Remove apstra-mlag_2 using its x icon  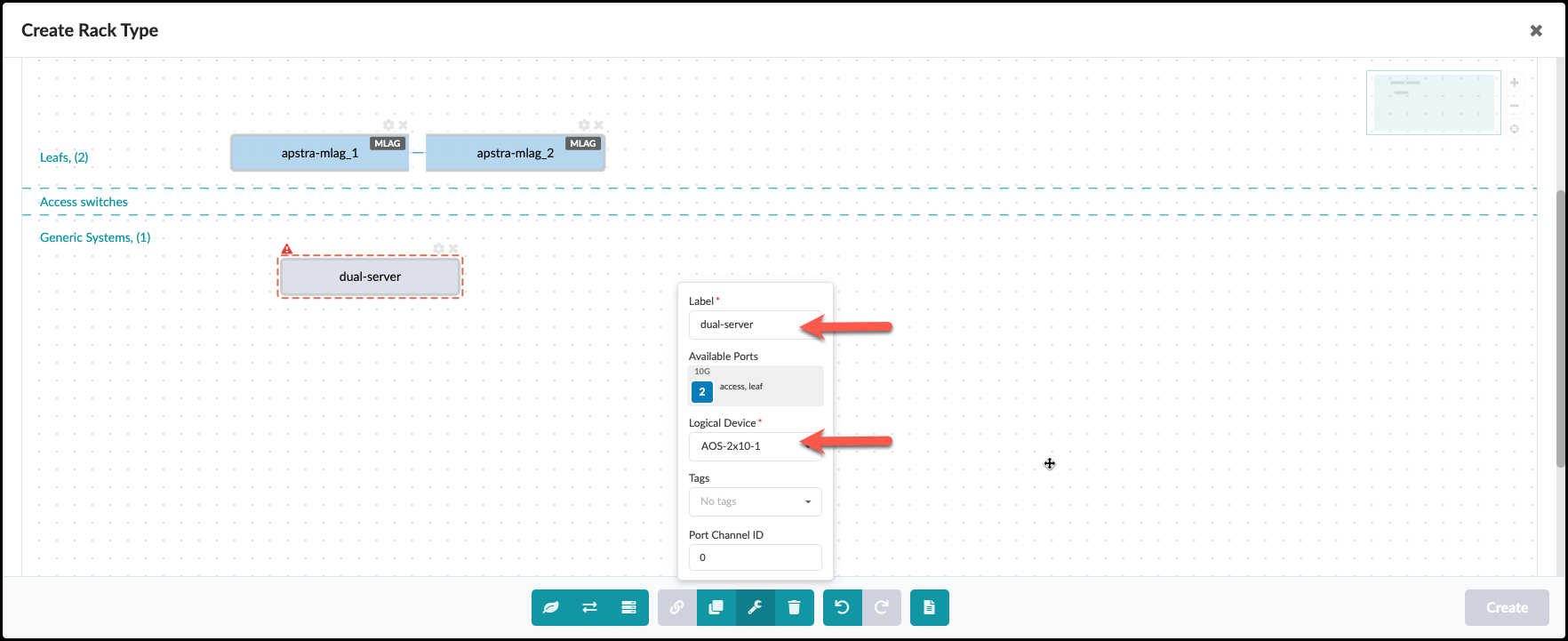(x=598, y=125)
